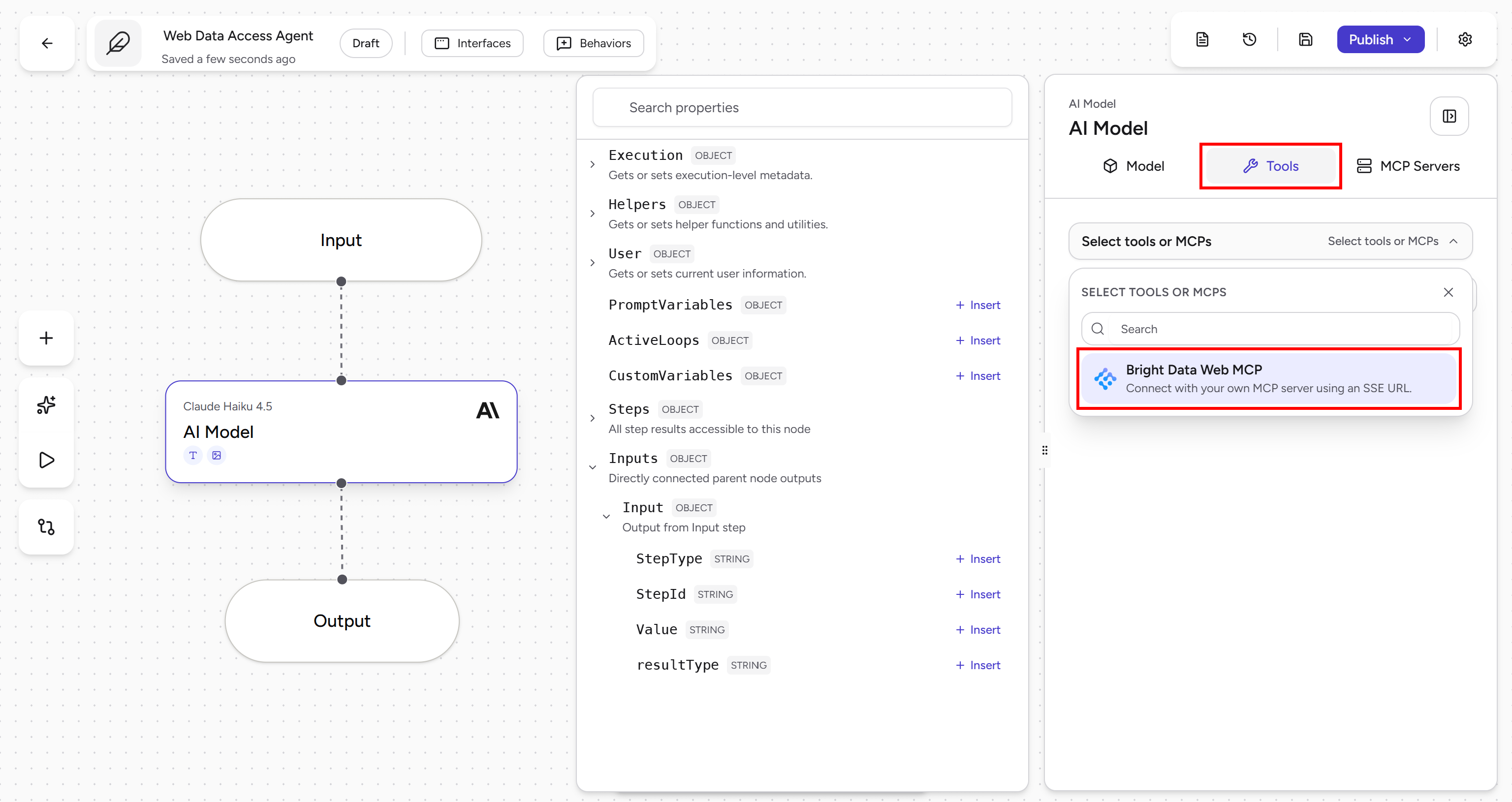Open settings gear icon

(1464, 39)
